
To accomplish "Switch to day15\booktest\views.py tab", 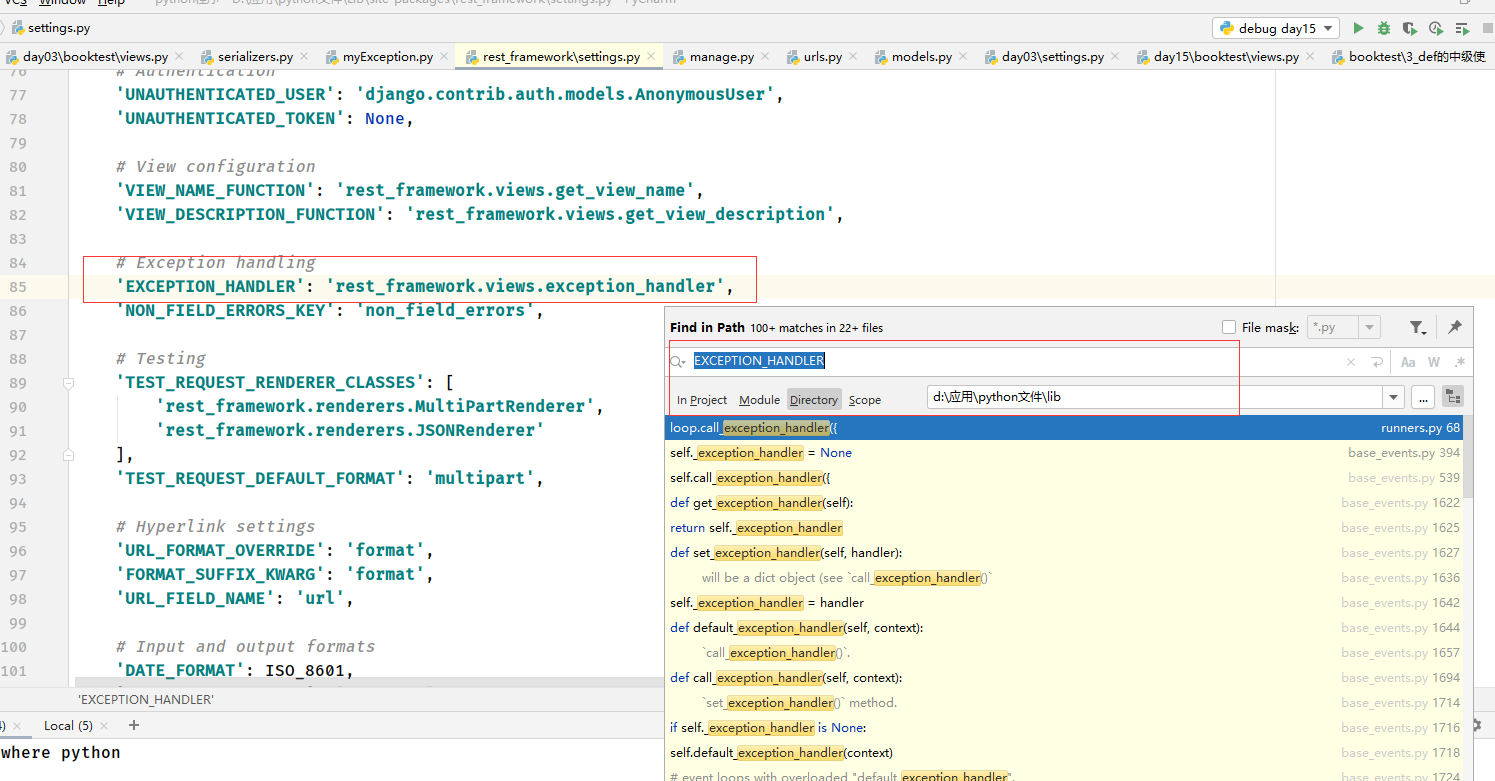I will [1226, 57].
